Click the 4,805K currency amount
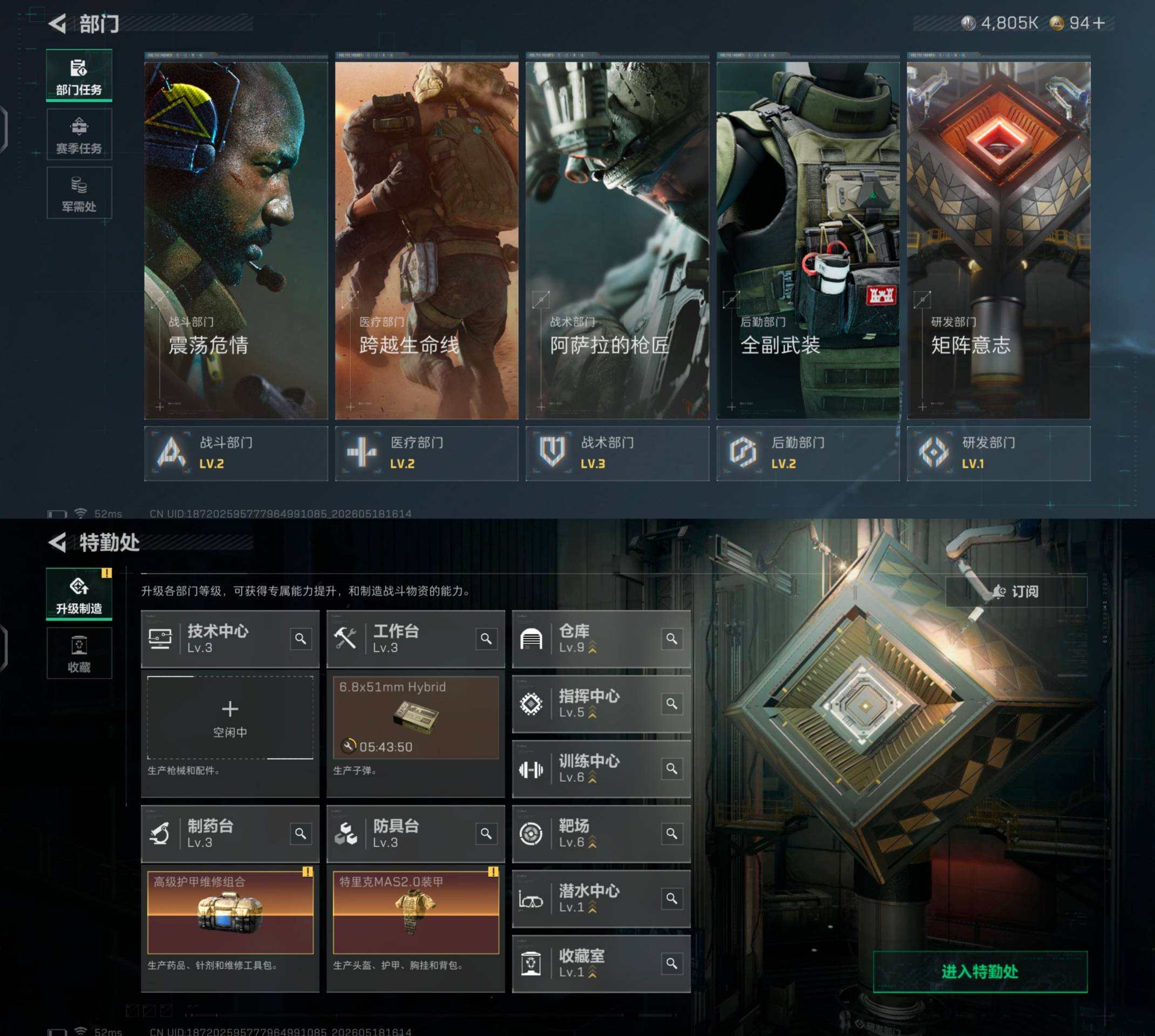 pos(1009,23)
